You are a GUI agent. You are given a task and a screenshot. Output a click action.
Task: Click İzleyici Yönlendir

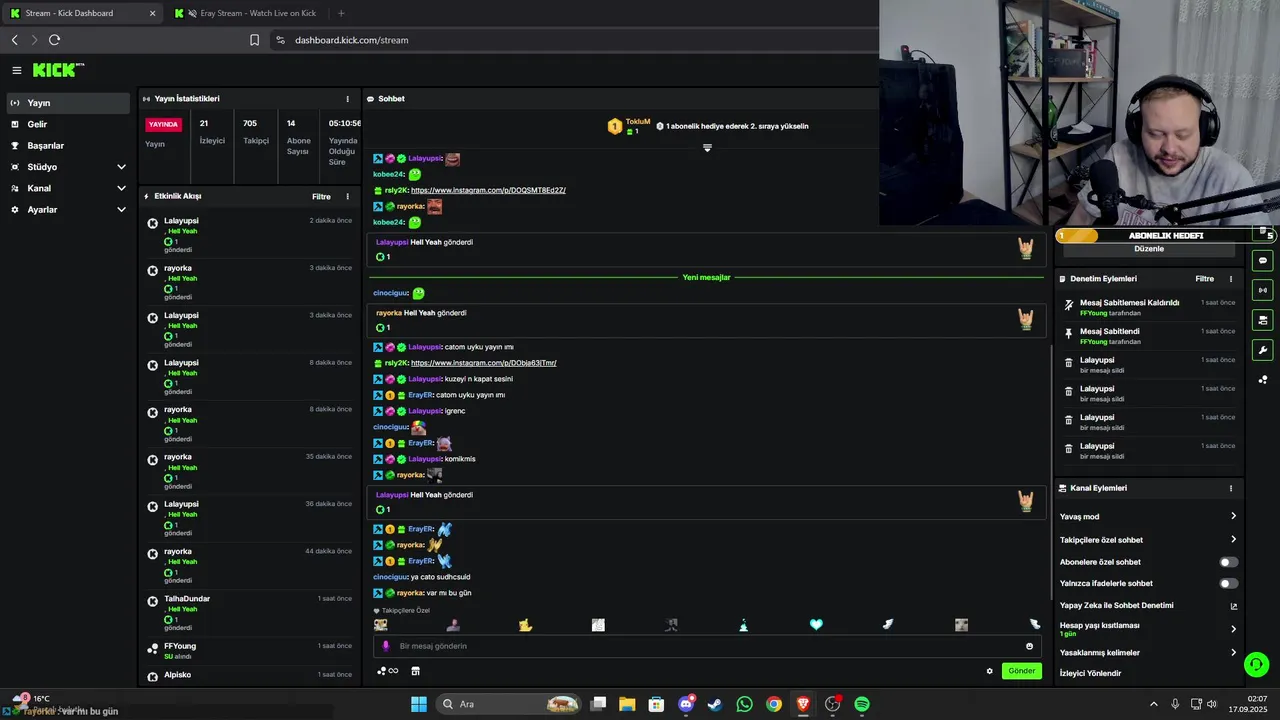[x=1090, y=673]
